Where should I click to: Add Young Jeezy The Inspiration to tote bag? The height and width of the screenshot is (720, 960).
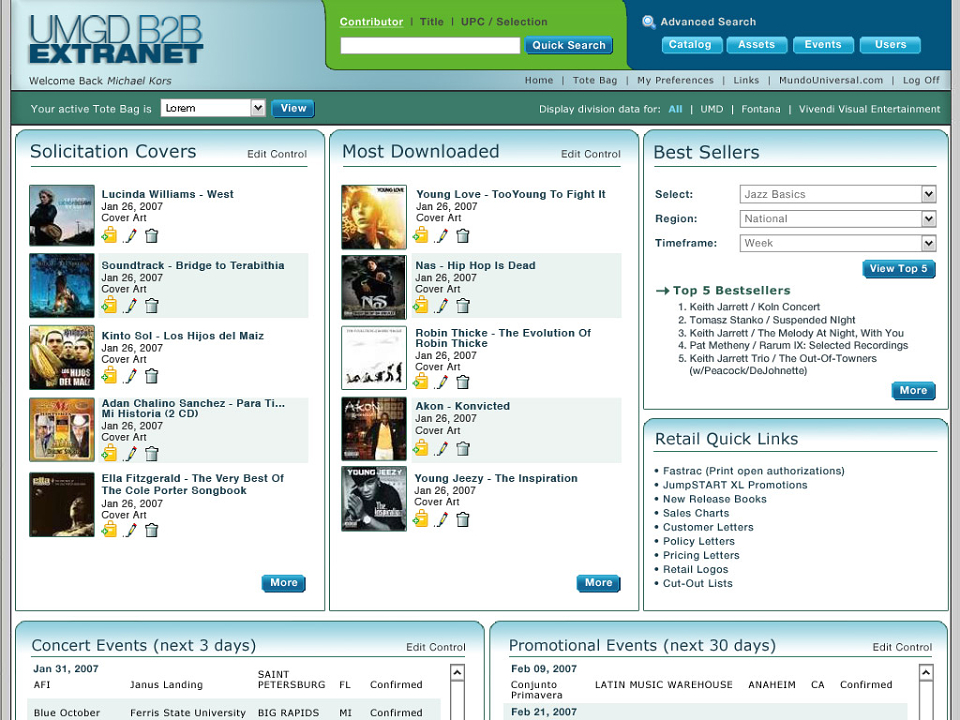click(421, 519)
